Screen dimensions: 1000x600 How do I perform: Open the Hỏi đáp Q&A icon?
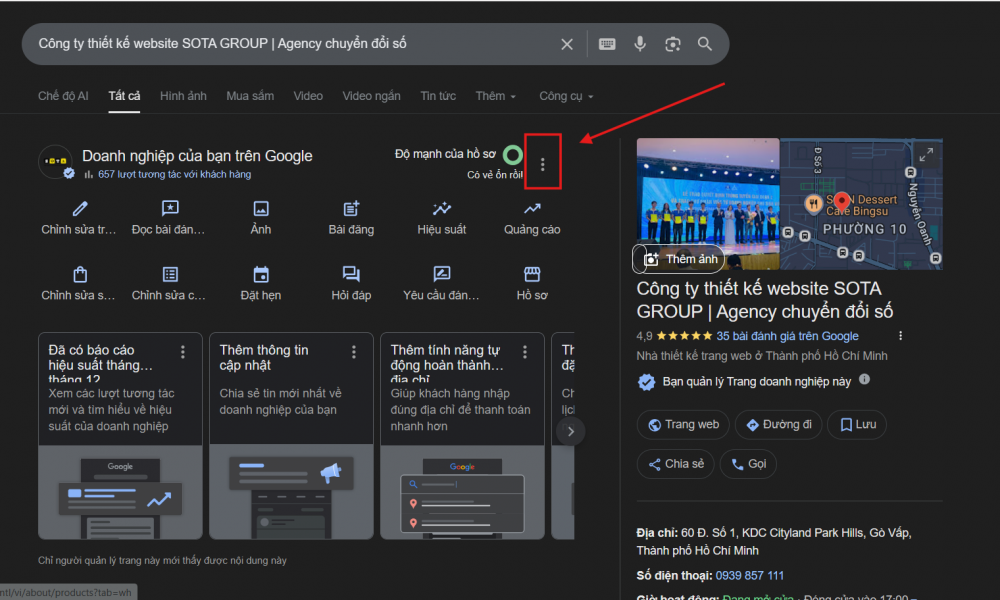click(351, 274)
